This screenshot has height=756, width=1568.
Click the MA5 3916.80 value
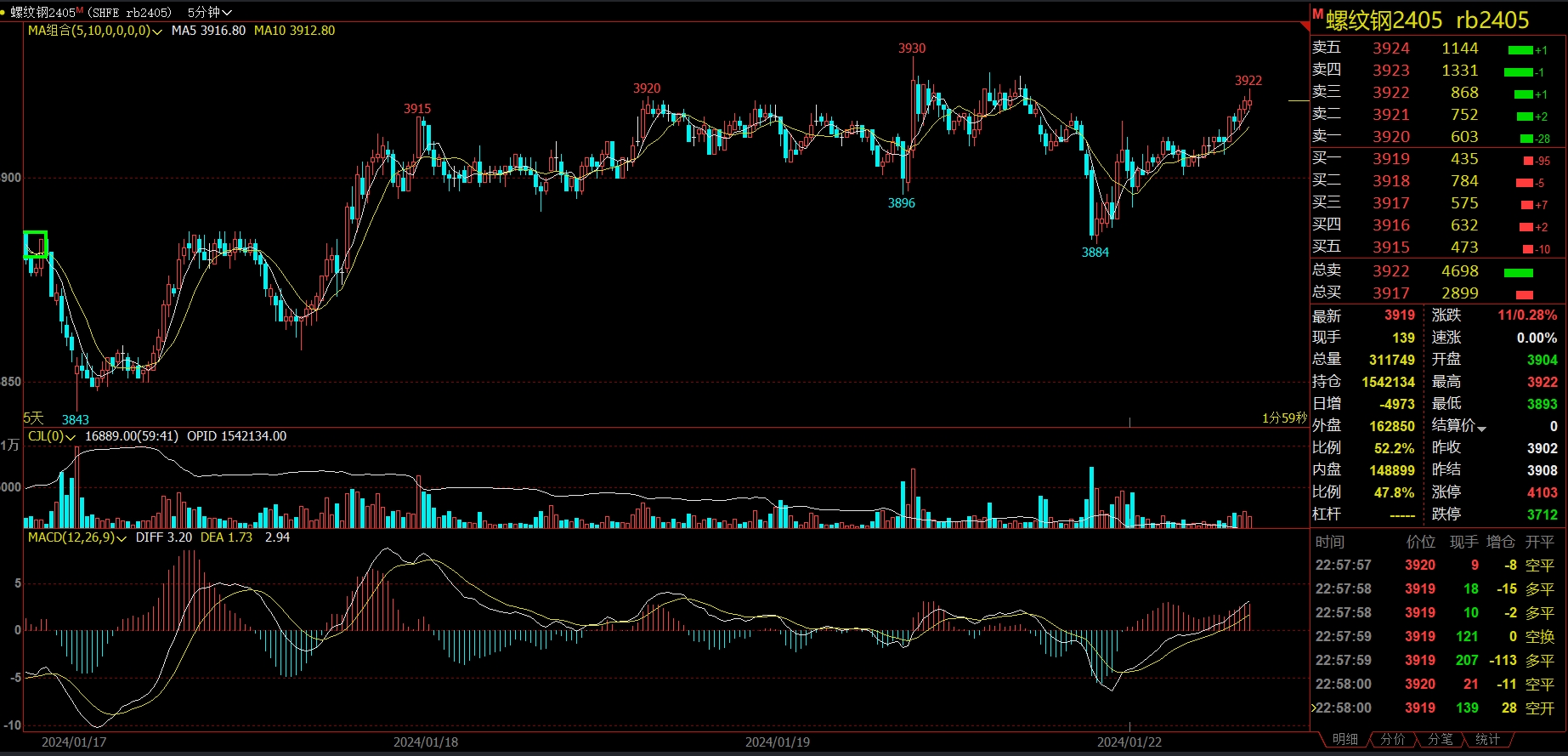208,31
